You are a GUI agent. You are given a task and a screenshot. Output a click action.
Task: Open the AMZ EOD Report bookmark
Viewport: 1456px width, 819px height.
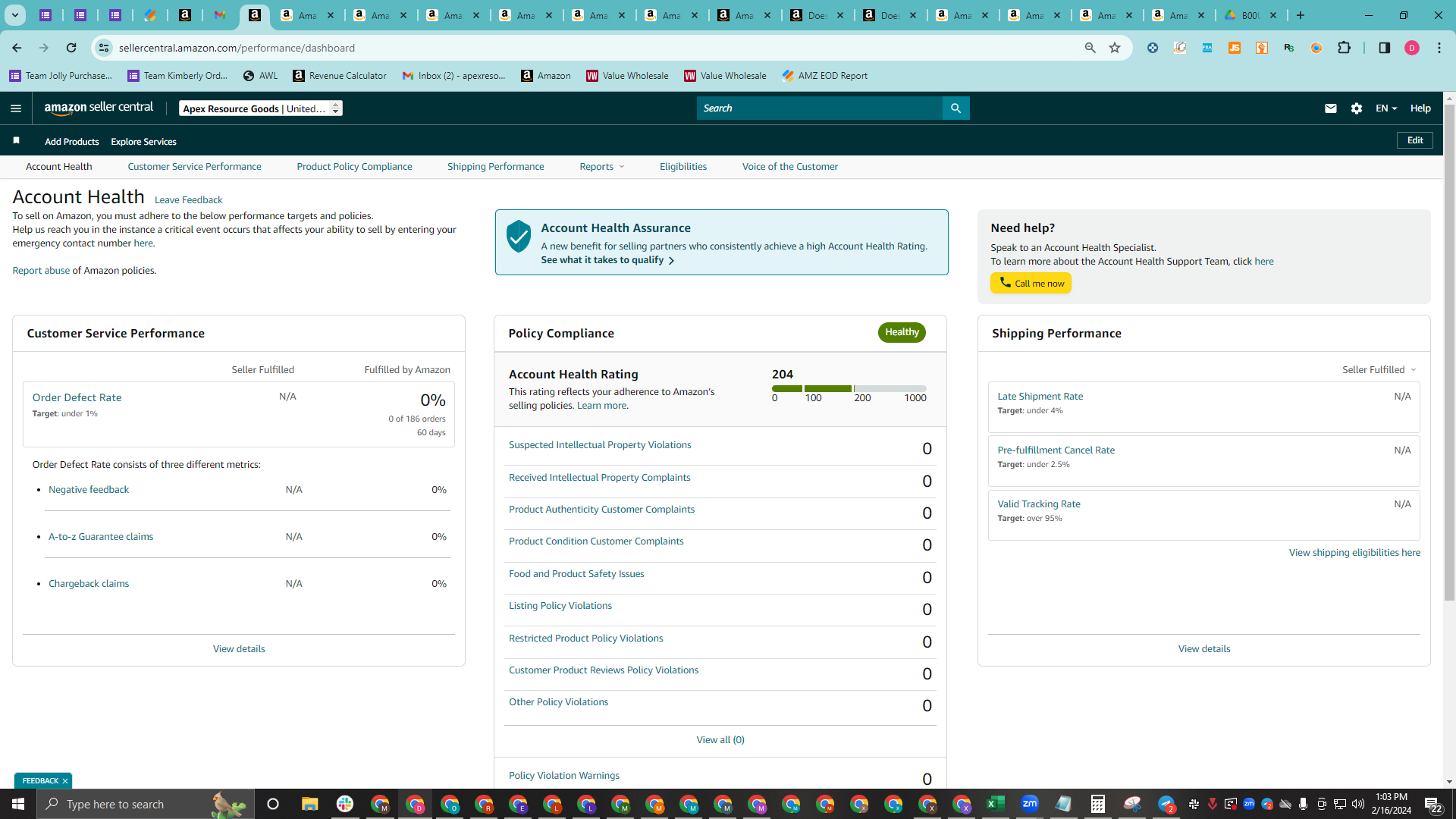pyautogui.click(x=824, y=76)
